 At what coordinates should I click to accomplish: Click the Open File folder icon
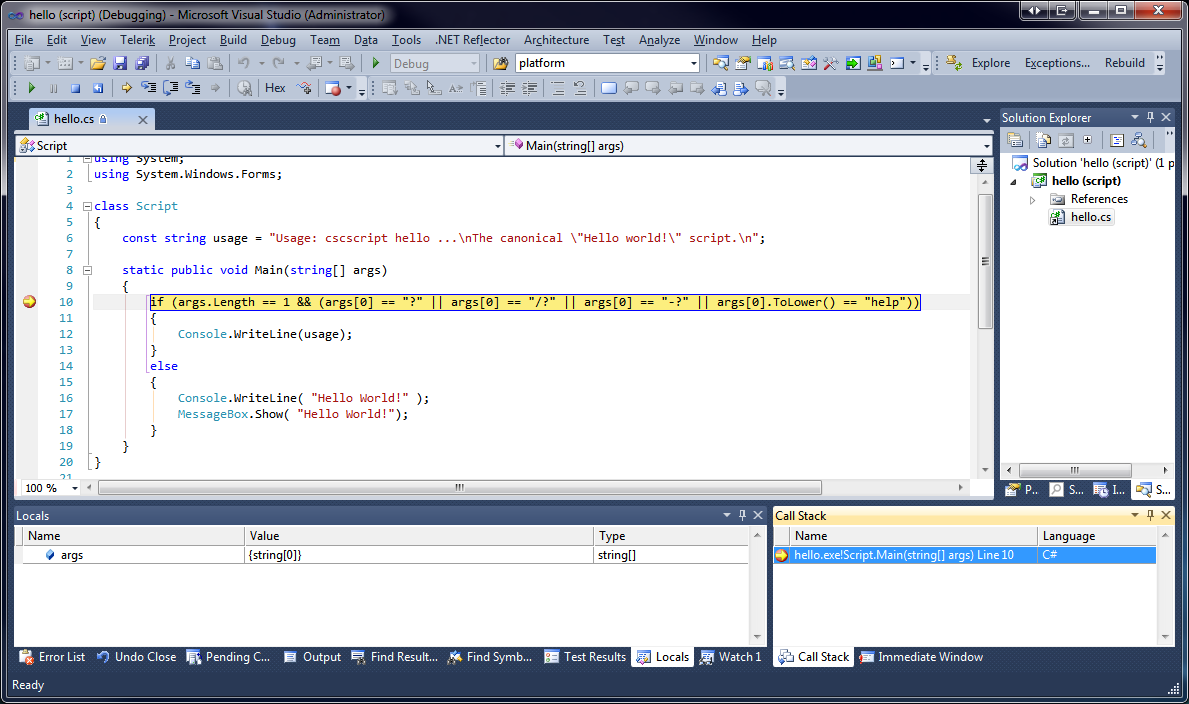tap(98, 63)
